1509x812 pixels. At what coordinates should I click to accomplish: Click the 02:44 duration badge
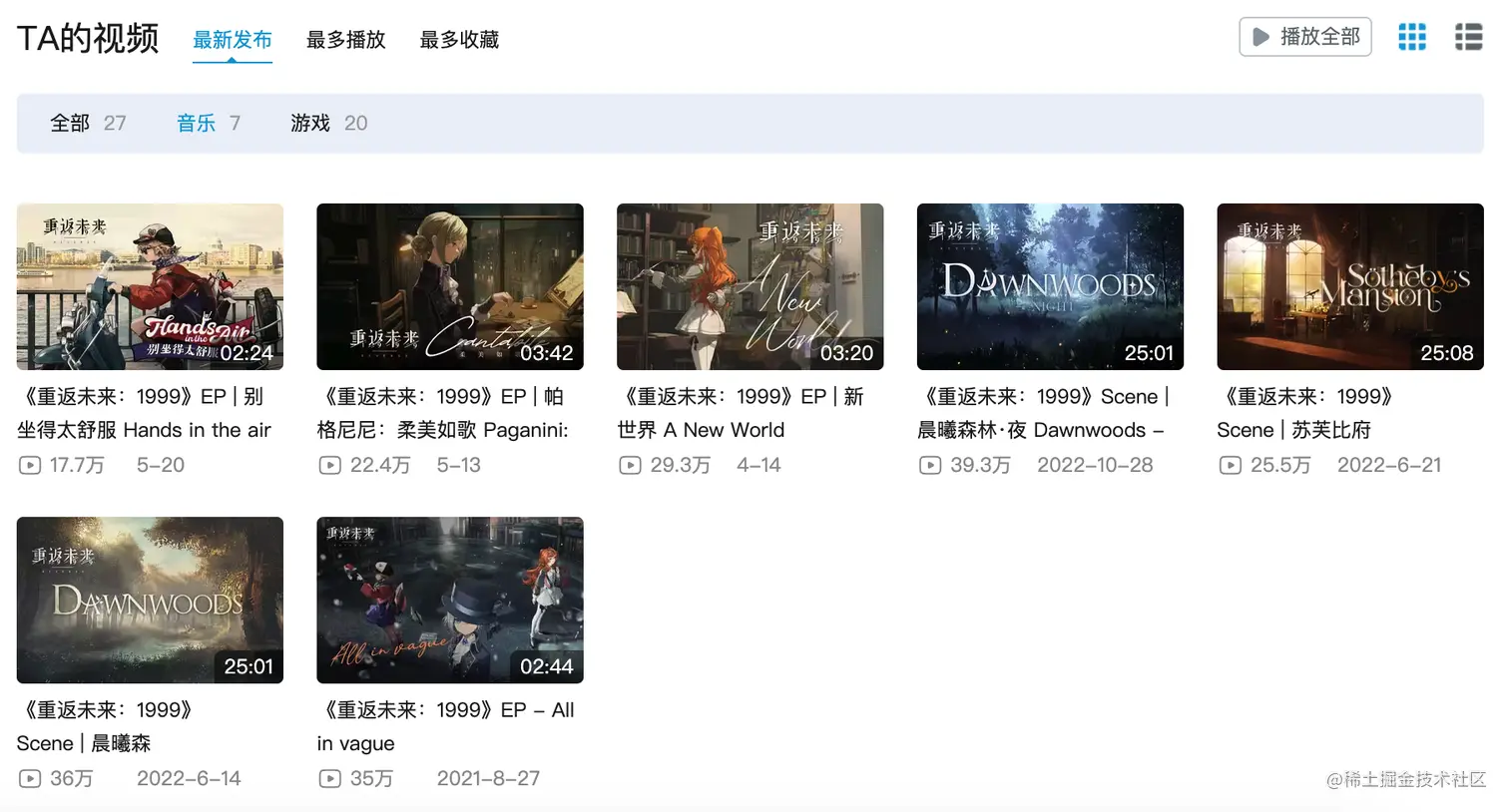[547, 666]
